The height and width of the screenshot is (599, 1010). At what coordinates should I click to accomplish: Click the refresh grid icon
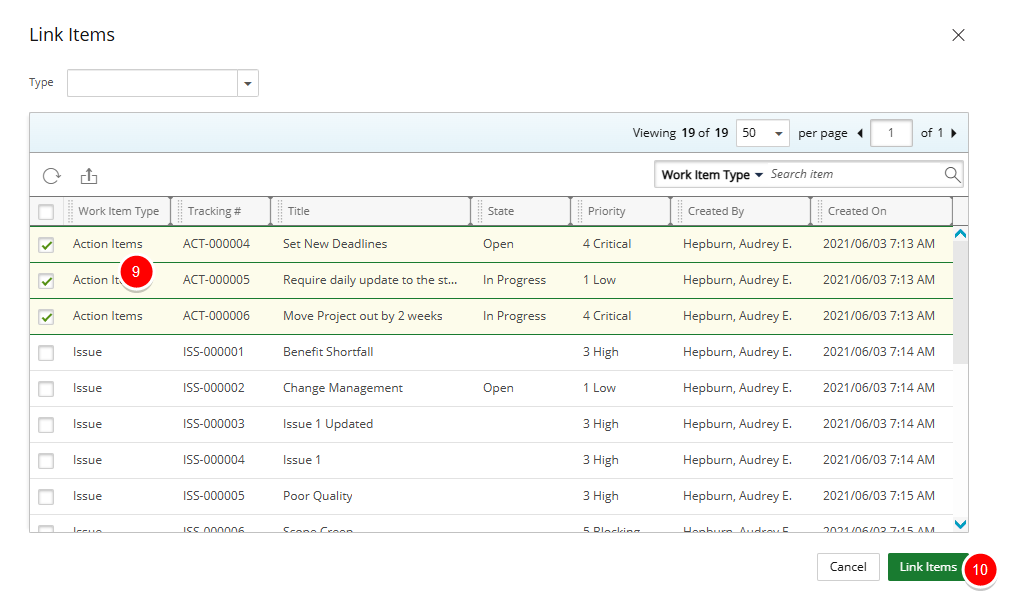[51, 176]
